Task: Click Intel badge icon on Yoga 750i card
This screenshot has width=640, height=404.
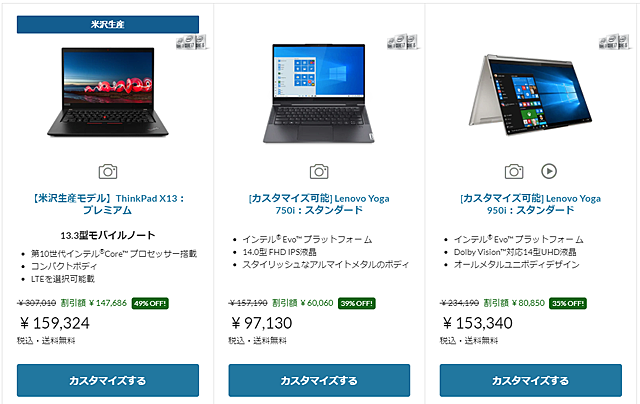Action: (x=403, y=42)
